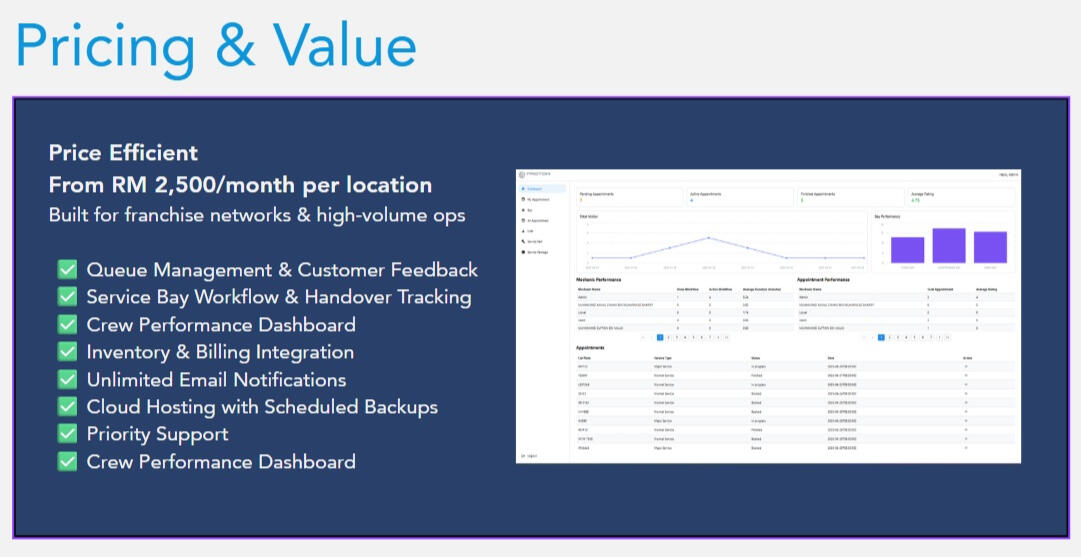Image resolution: width=1081 pixels, height=557 pixels.
Task: Click Inventory & Billing Integration text
Action: 221,352
